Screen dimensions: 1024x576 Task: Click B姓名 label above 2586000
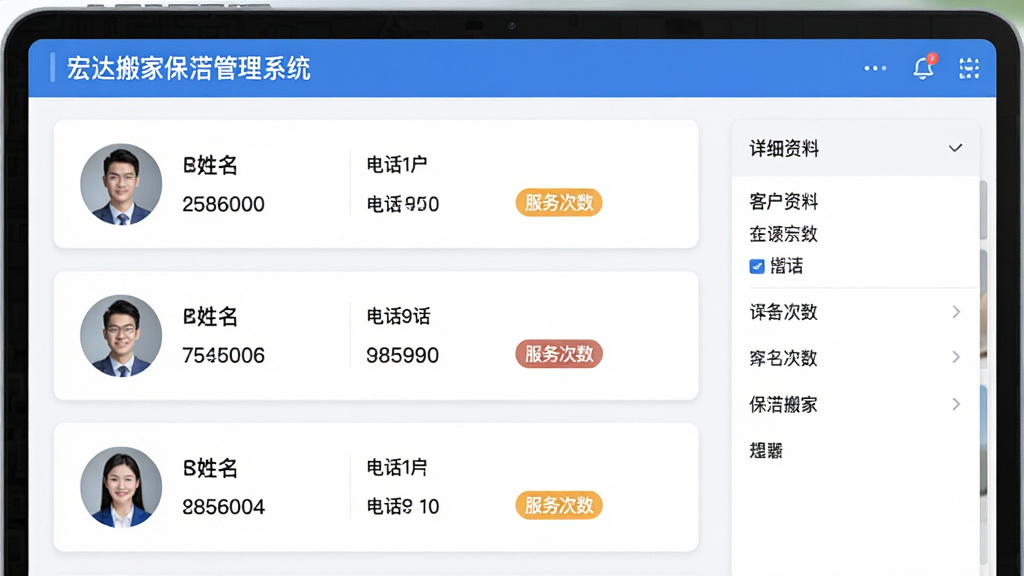(x=210, y=165)
